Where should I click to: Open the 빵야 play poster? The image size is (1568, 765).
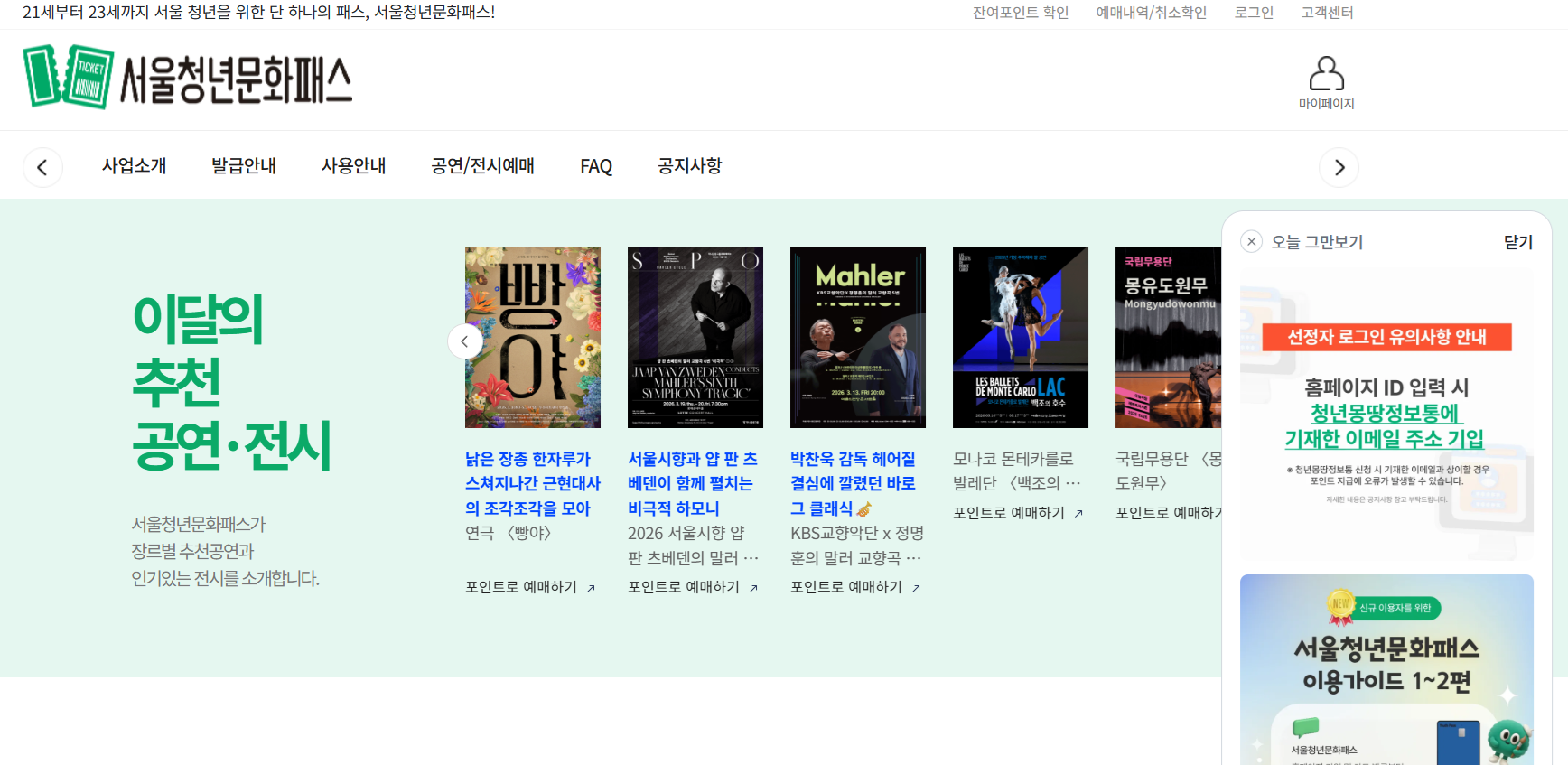coord(533,338)
